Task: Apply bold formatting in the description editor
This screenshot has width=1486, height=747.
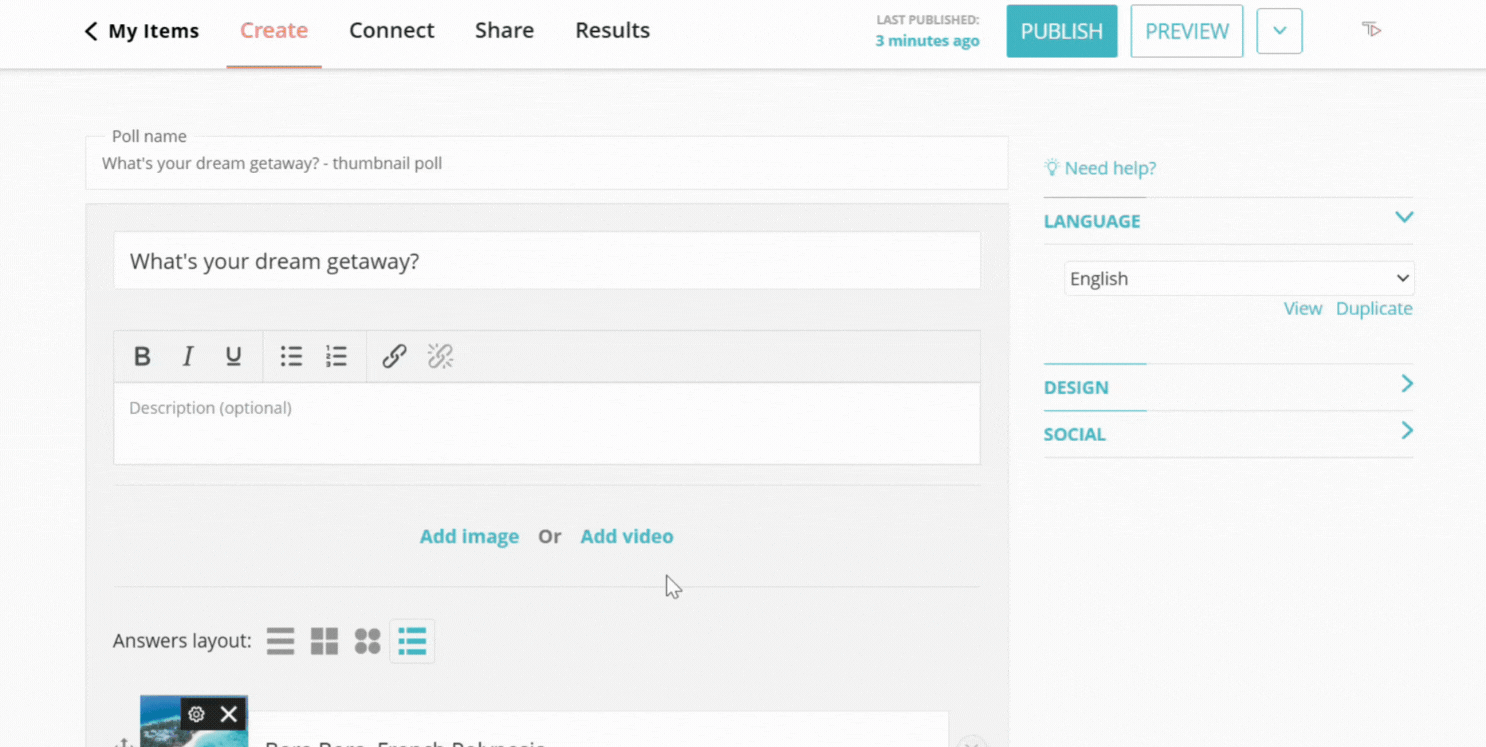Action: coord(142,356)
